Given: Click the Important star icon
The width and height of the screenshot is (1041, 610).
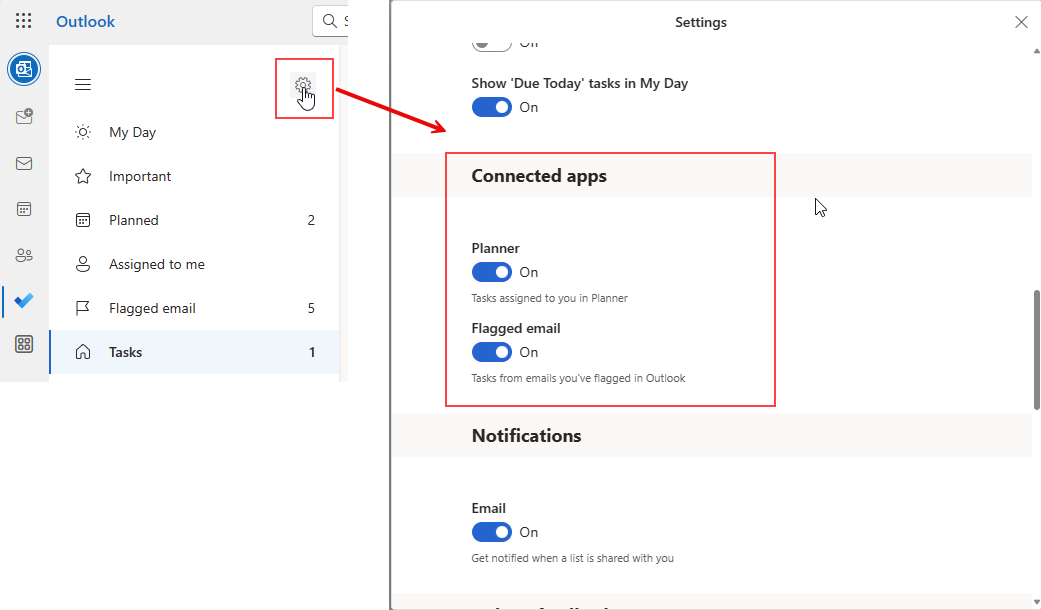Looking at the screenshot, I should coord(82,175).
